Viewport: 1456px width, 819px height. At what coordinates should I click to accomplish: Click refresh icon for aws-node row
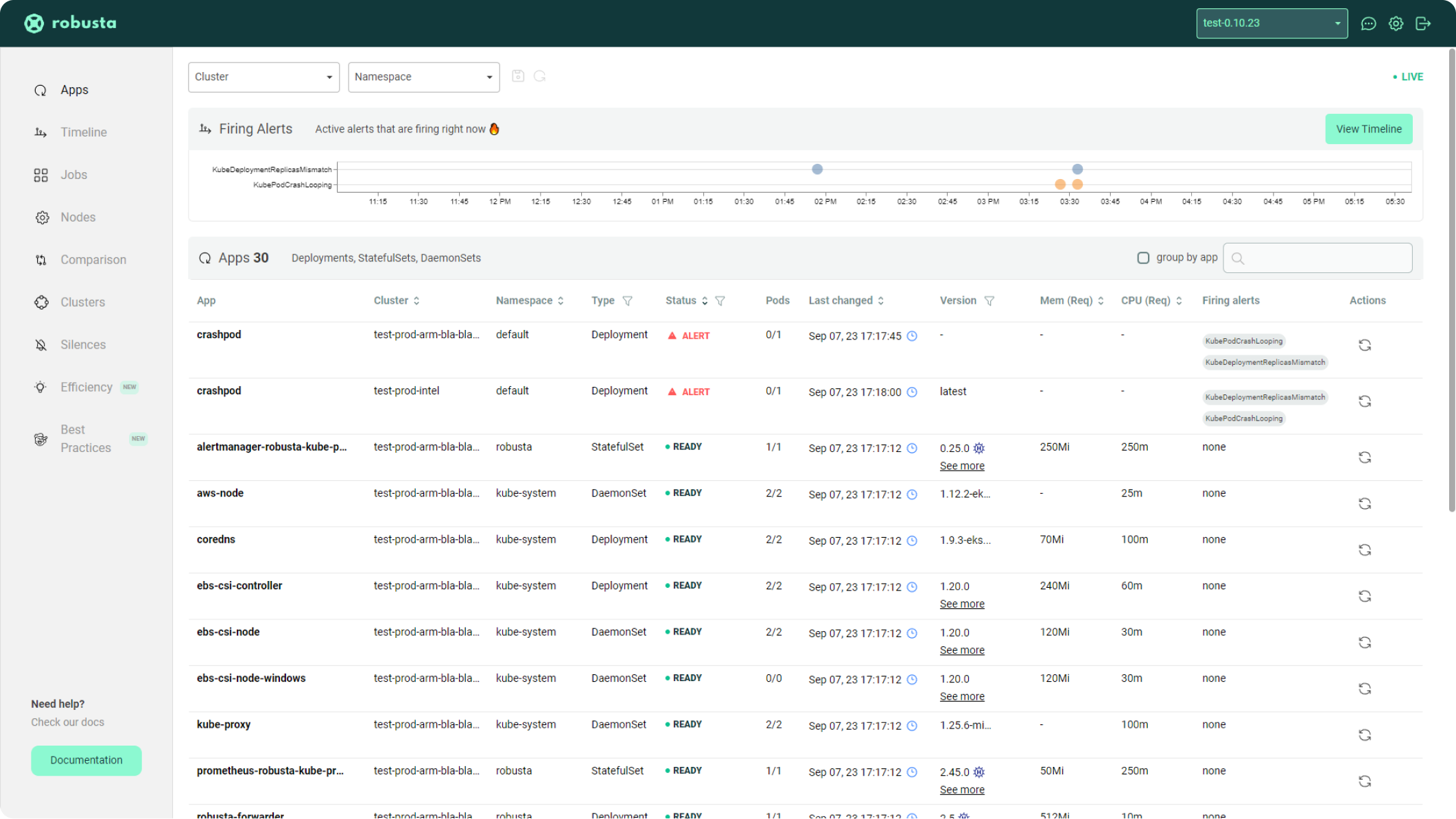[1365, 503]
